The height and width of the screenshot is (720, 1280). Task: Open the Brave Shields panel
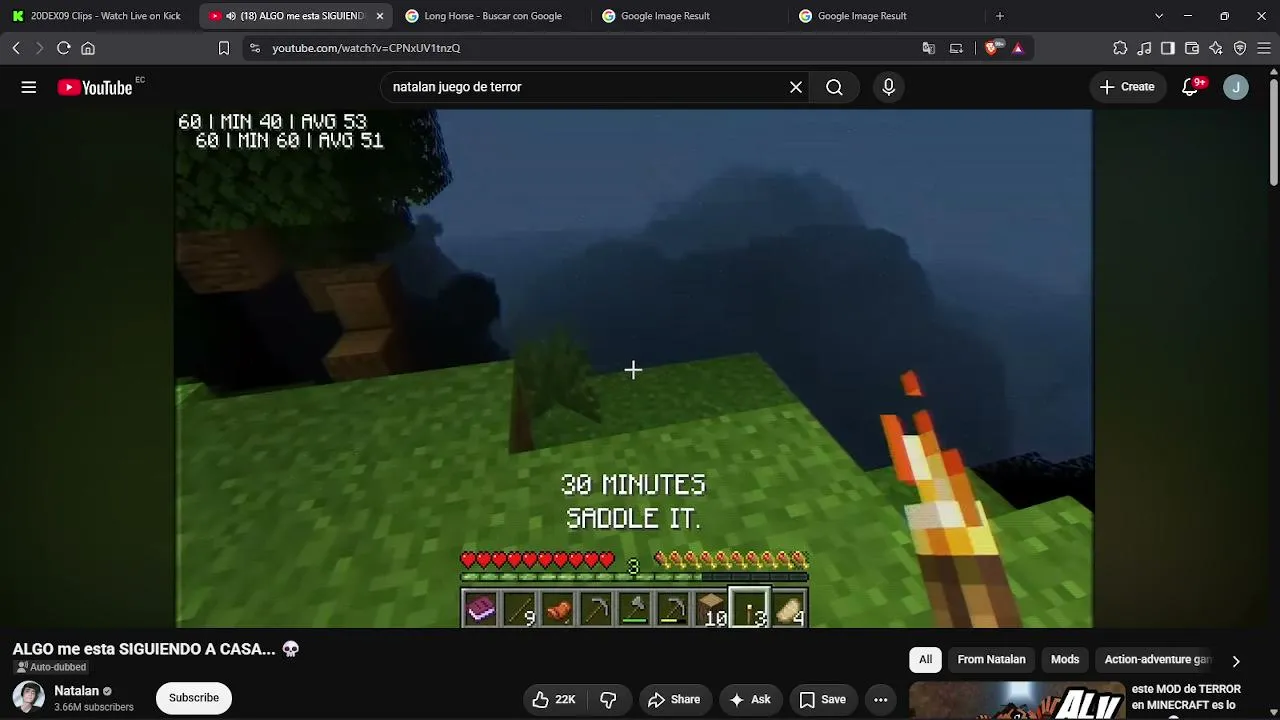pyautogui.click(x=991, y=48)
